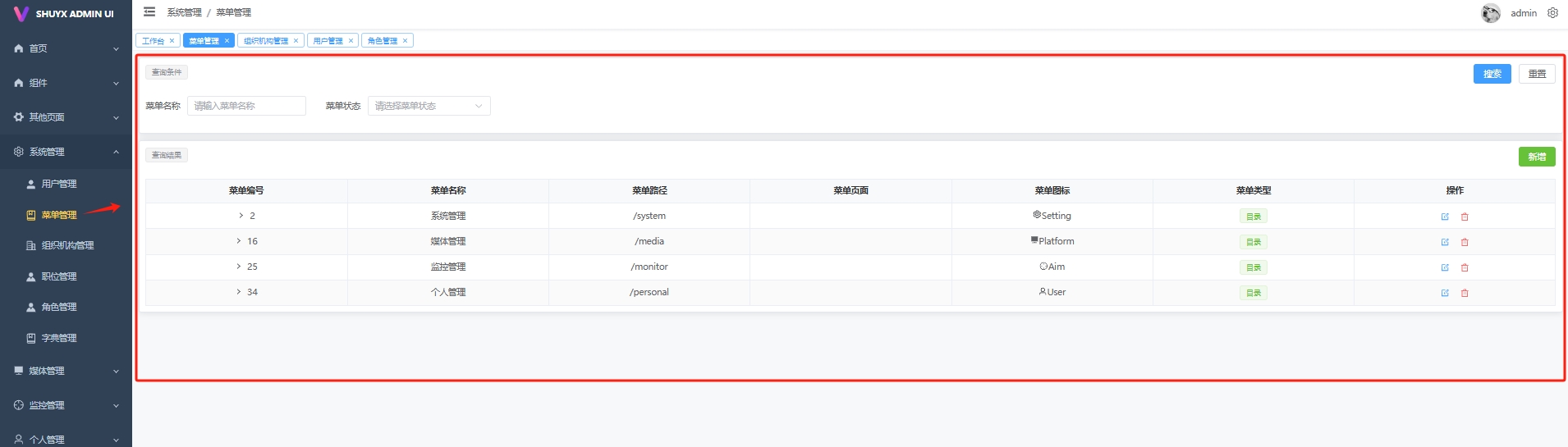Image resolution: width=1568 pixels, height=447 pixels.
Task: Delete the 媒体管理 row entry
Action: click(x=1465, y=242)
